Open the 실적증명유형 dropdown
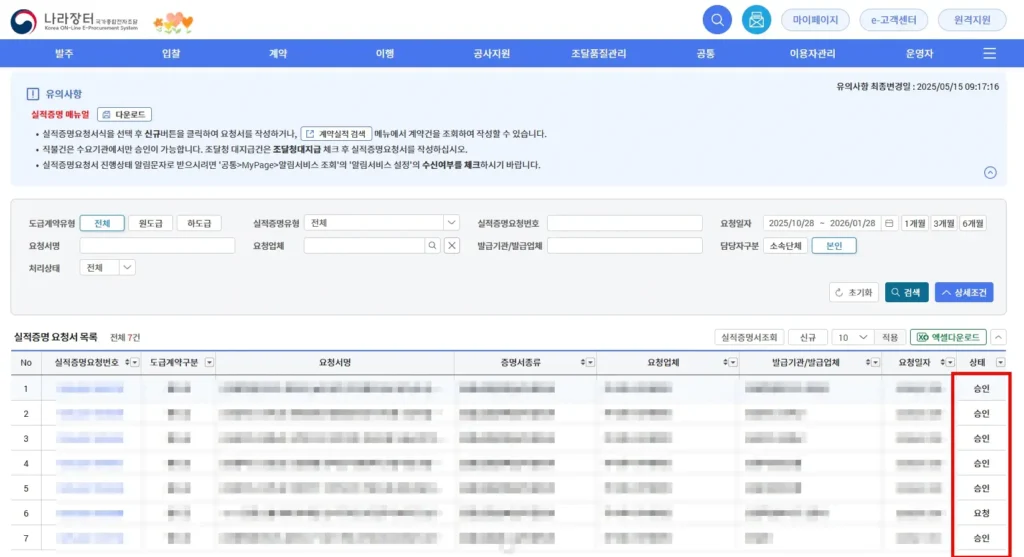 tap(451, 223)
